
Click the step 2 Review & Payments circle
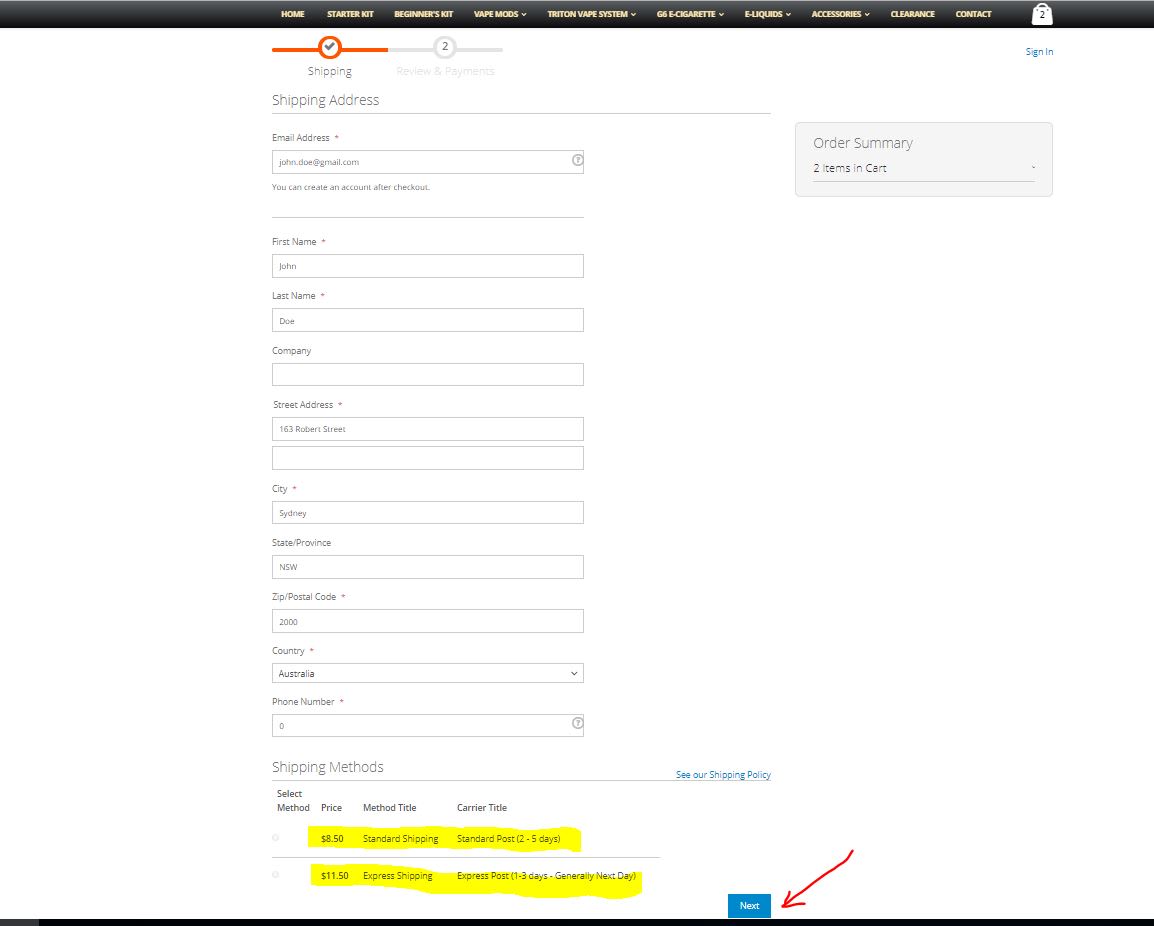(445, 47)
